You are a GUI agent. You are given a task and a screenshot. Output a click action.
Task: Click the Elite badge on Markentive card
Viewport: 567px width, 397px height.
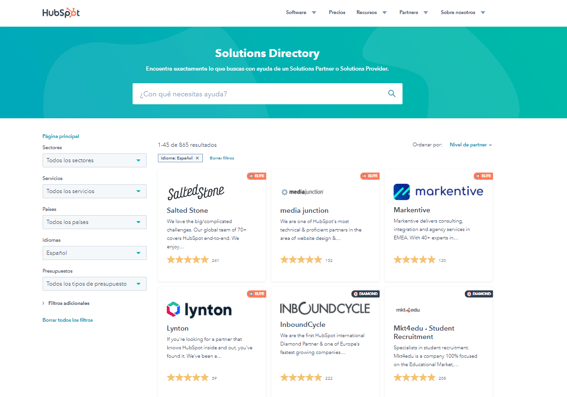point(483,176)
